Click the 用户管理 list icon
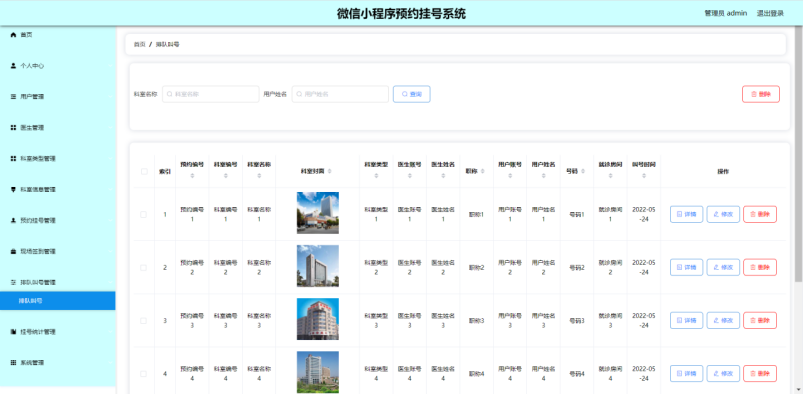The width and height of the screenshot is (803, 394). (x=13, y=97)
